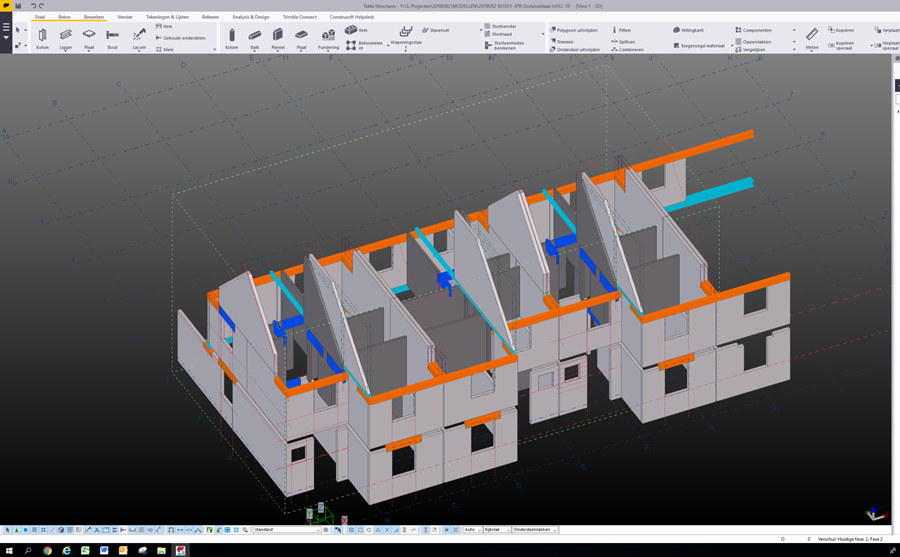The width and height of the screenshot is (900, 557).
Task: Open Word from the taskbar
Action: 104,551
